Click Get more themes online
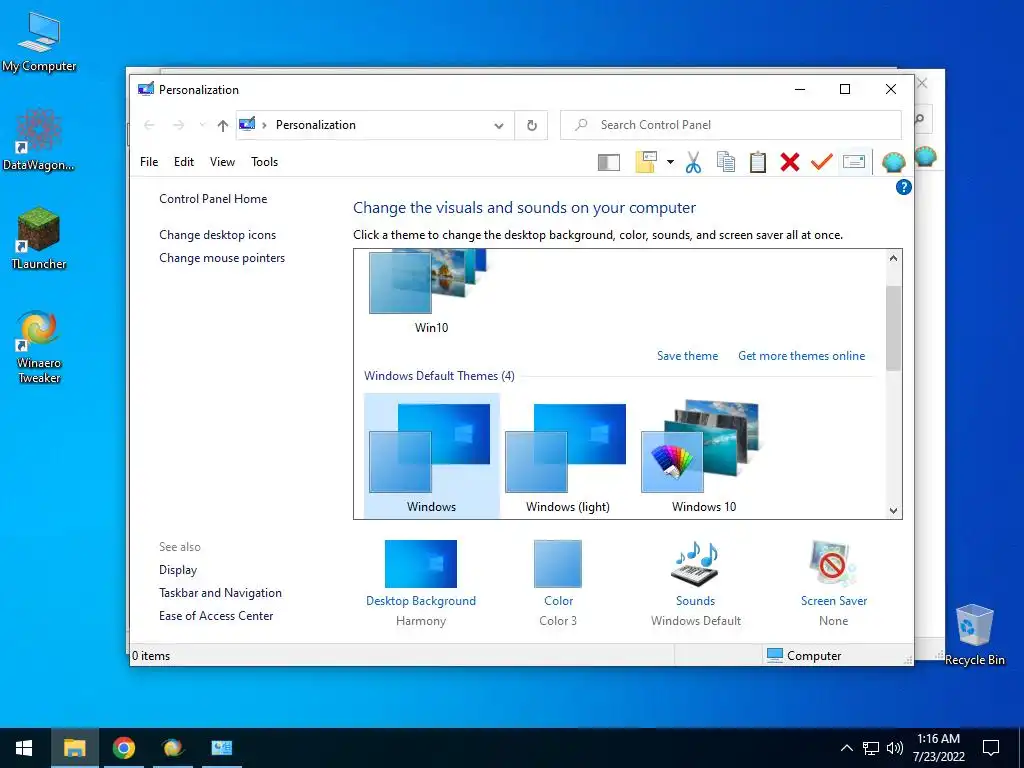The width and height of the screenshot is (1024, 768). (801, 356)
